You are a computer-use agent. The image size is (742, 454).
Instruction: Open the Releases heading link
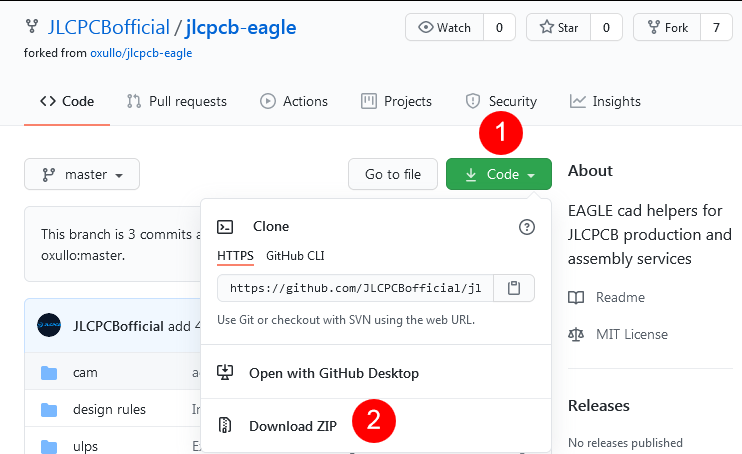point(599,406)
